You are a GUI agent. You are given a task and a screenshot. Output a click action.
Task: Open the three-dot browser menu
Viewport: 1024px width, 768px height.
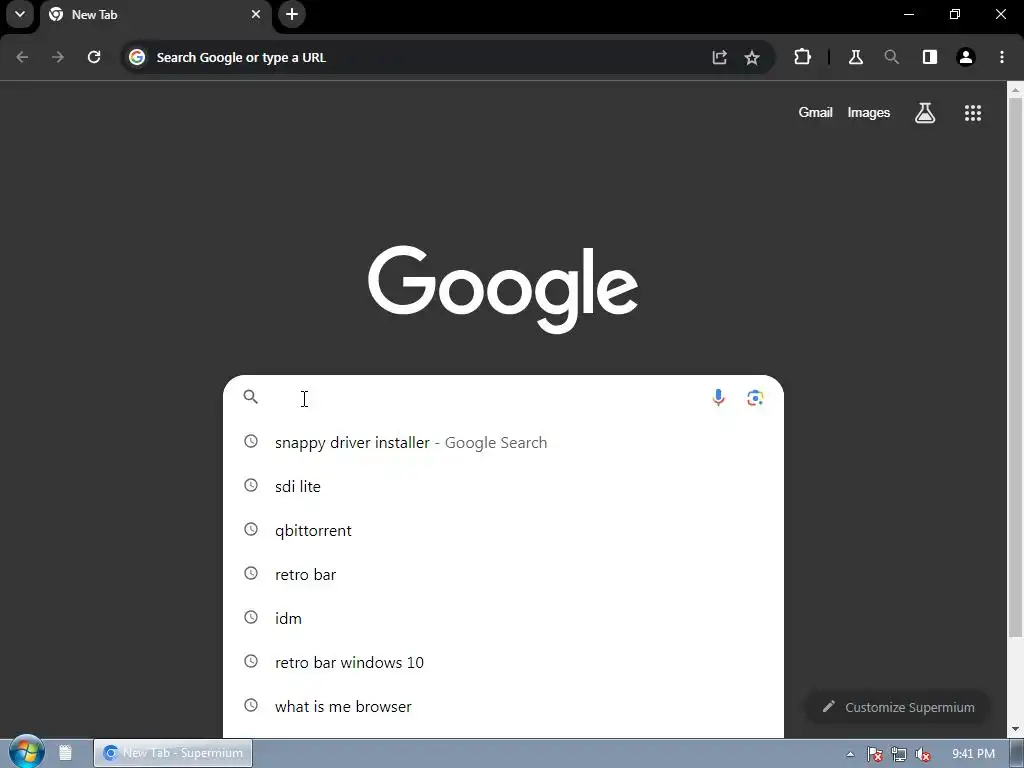click(x=1002, y=57)
